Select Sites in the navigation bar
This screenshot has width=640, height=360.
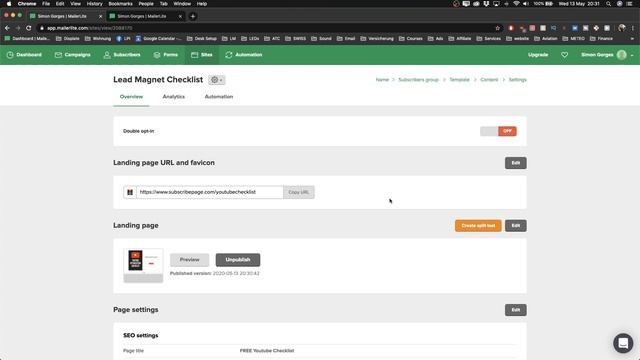click(202, 55)
